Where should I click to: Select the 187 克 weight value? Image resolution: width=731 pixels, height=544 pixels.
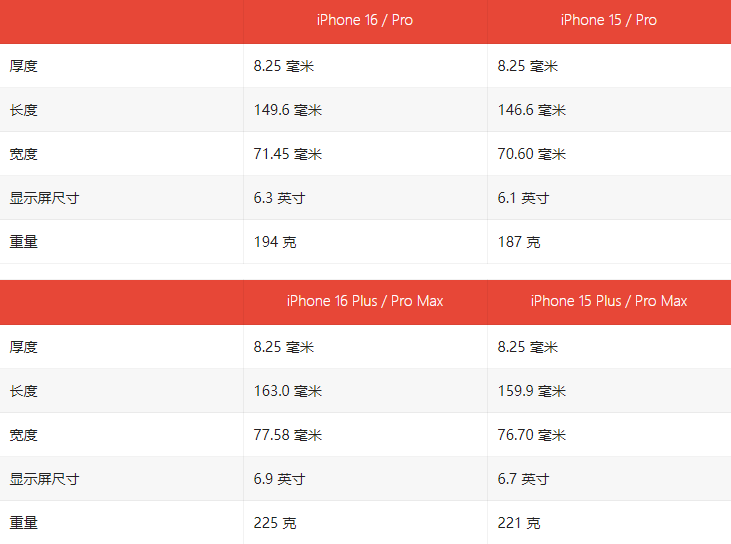(x=519, y=242)
